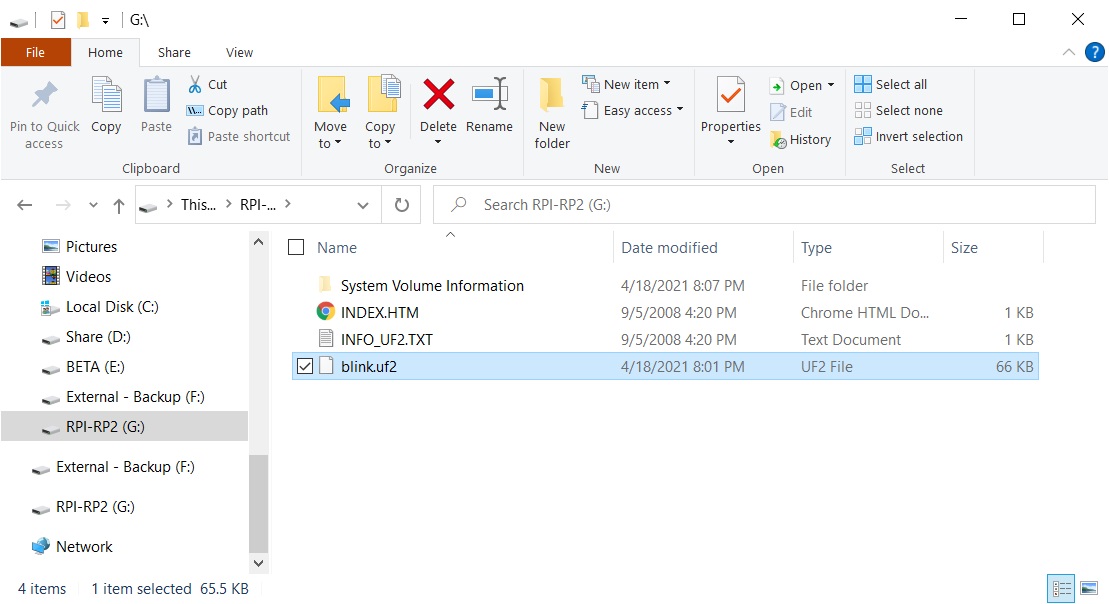Screen dimensions: 1109x604
Task: Click Invert selection button
Action: coord(909,137)
